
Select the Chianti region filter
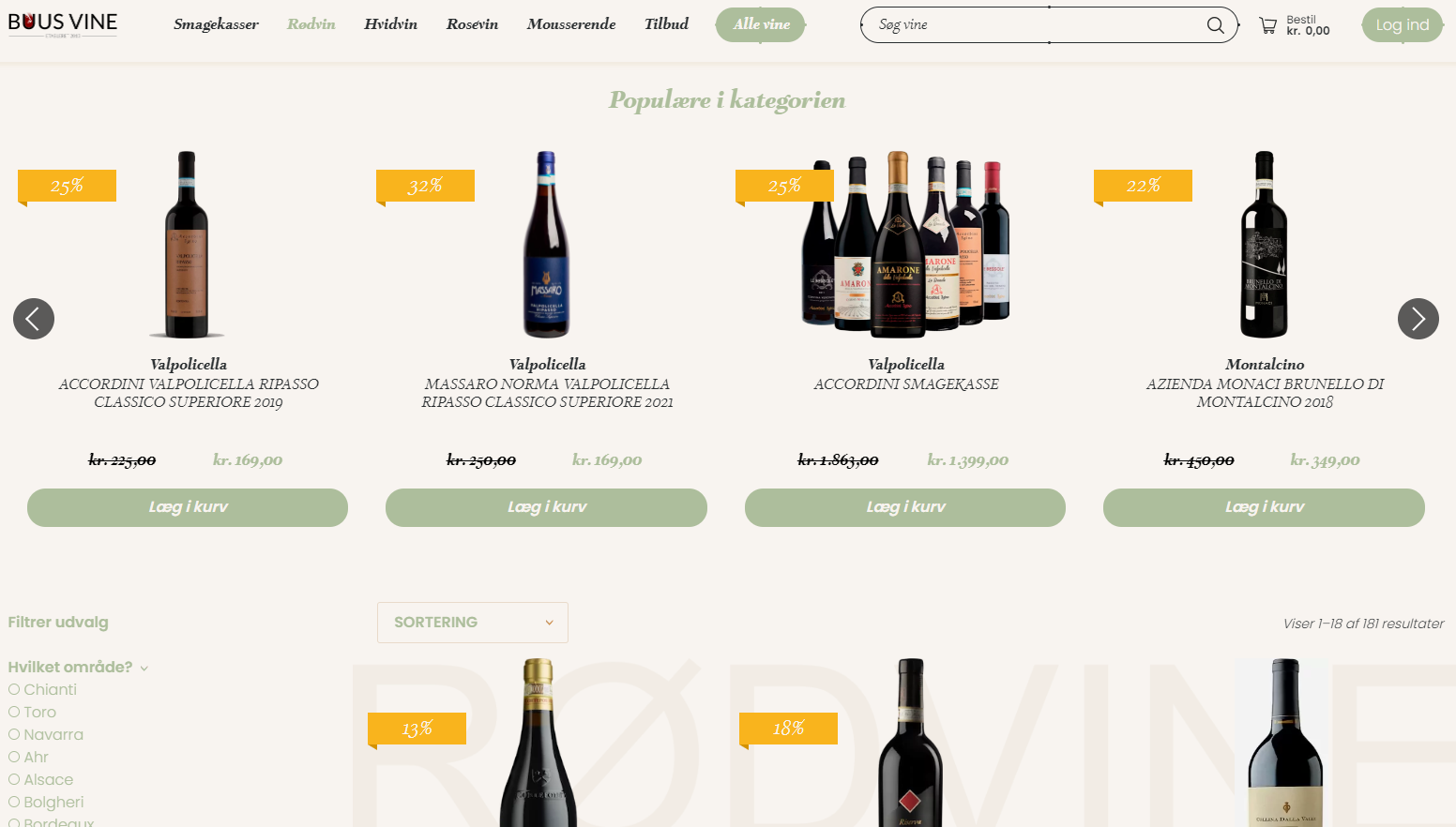[x=43, y=689]
